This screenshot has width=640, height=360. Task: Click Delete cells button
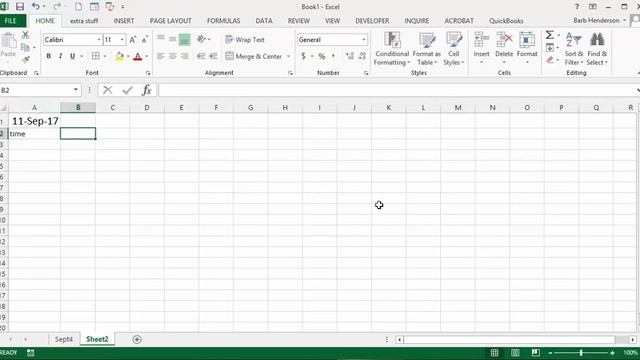(x=504, y=48)
